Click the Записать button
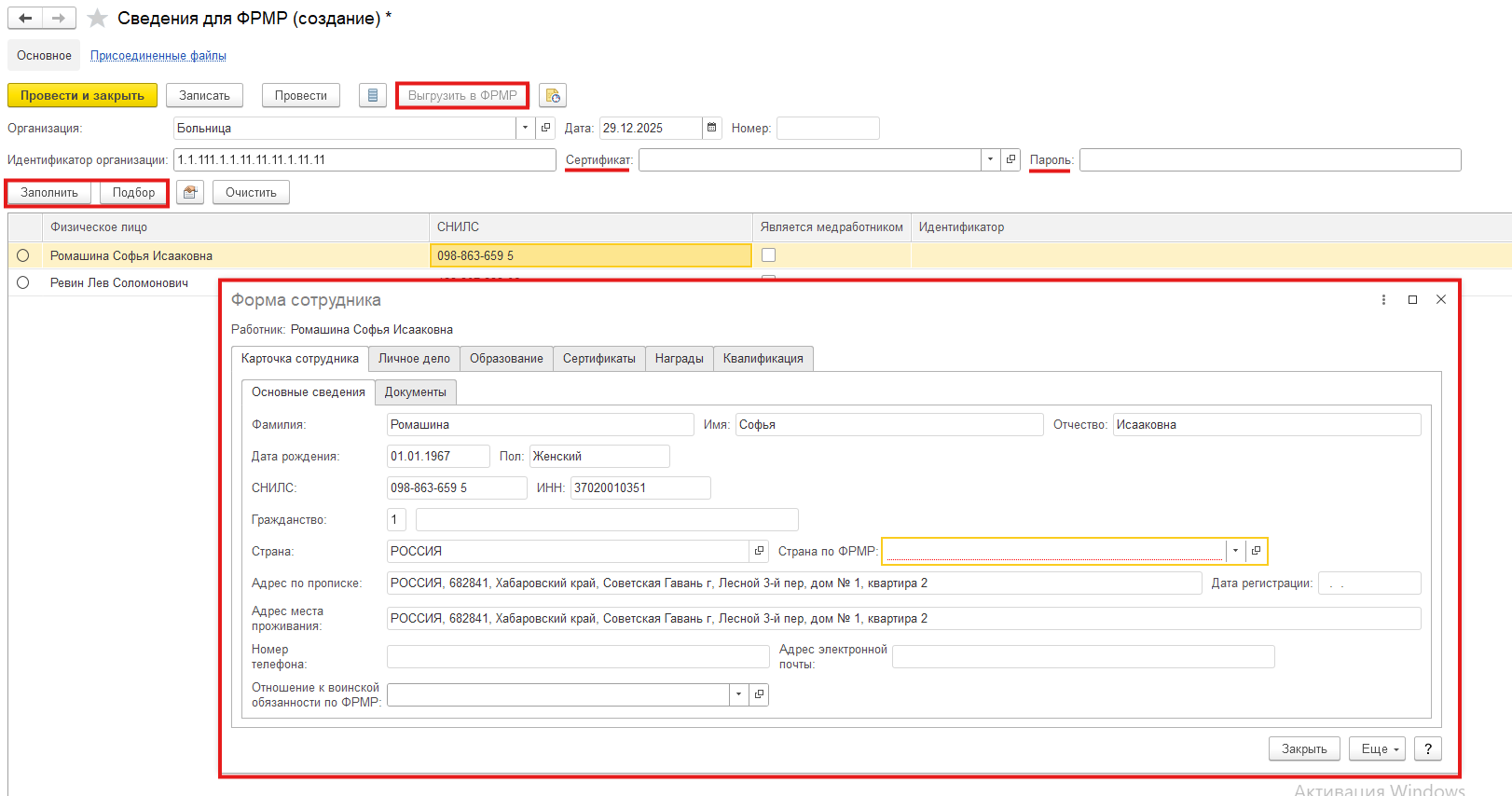The image size is (1512, 796). pyautogui.click(x=204, y=95)
